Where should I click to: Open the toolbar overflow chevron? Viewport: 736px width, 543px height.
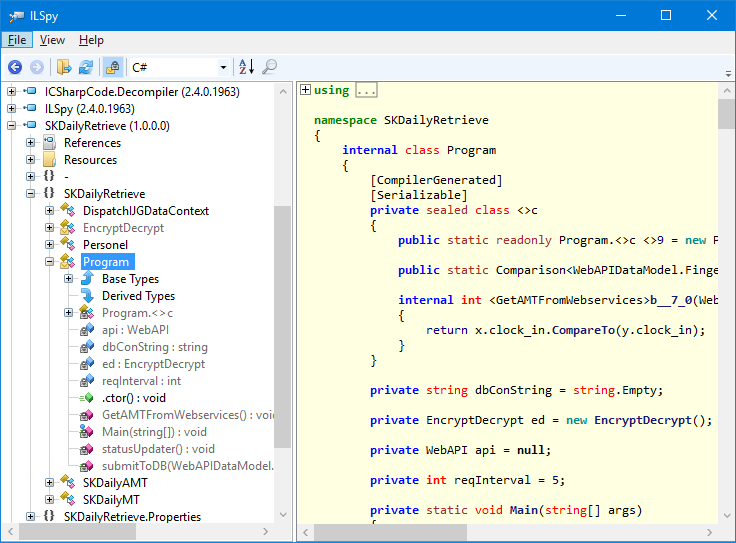[728, 74]
